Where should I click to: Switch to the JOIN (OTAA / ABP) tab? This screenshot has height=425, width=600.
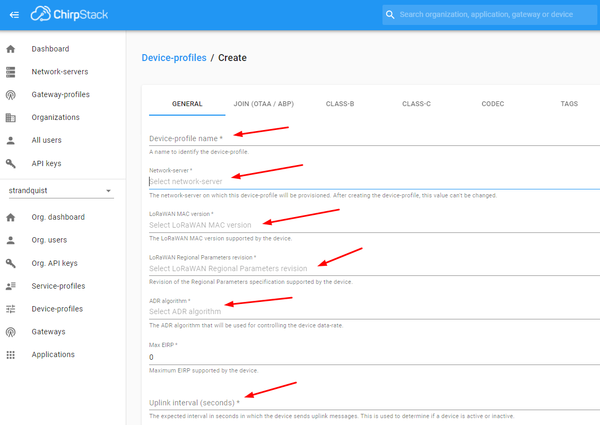(x=262, y=104)
